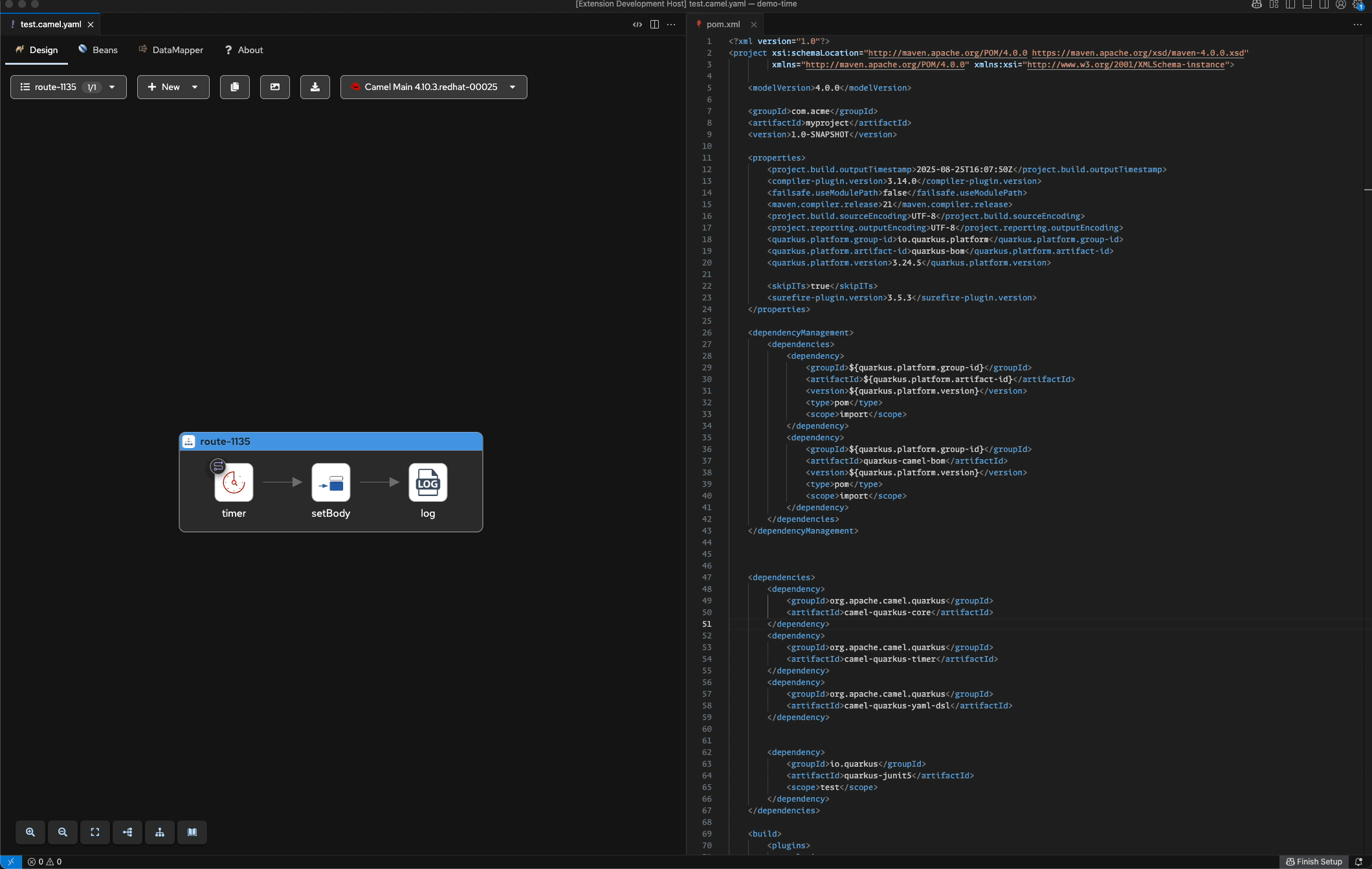Open errors and warnings status item
Image resolution: width=1372 pixels, height=869 pixels.
click(45, 862)
